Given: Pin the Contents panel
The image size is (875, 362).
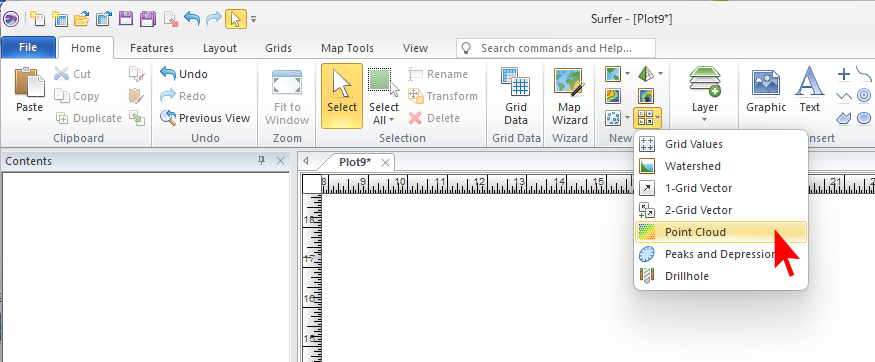Looking at the screenshot, I should point(261,161).
